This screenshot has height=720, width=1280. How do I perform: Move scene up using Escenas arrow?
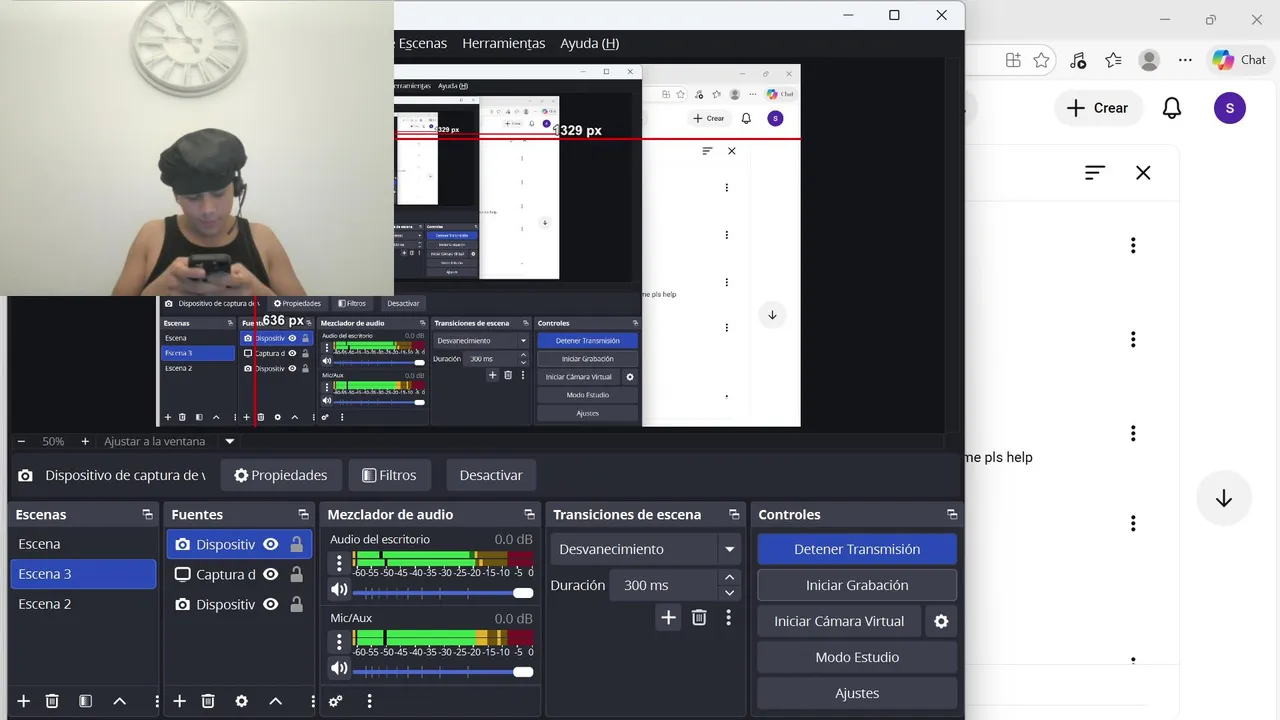tap(119, 701)
